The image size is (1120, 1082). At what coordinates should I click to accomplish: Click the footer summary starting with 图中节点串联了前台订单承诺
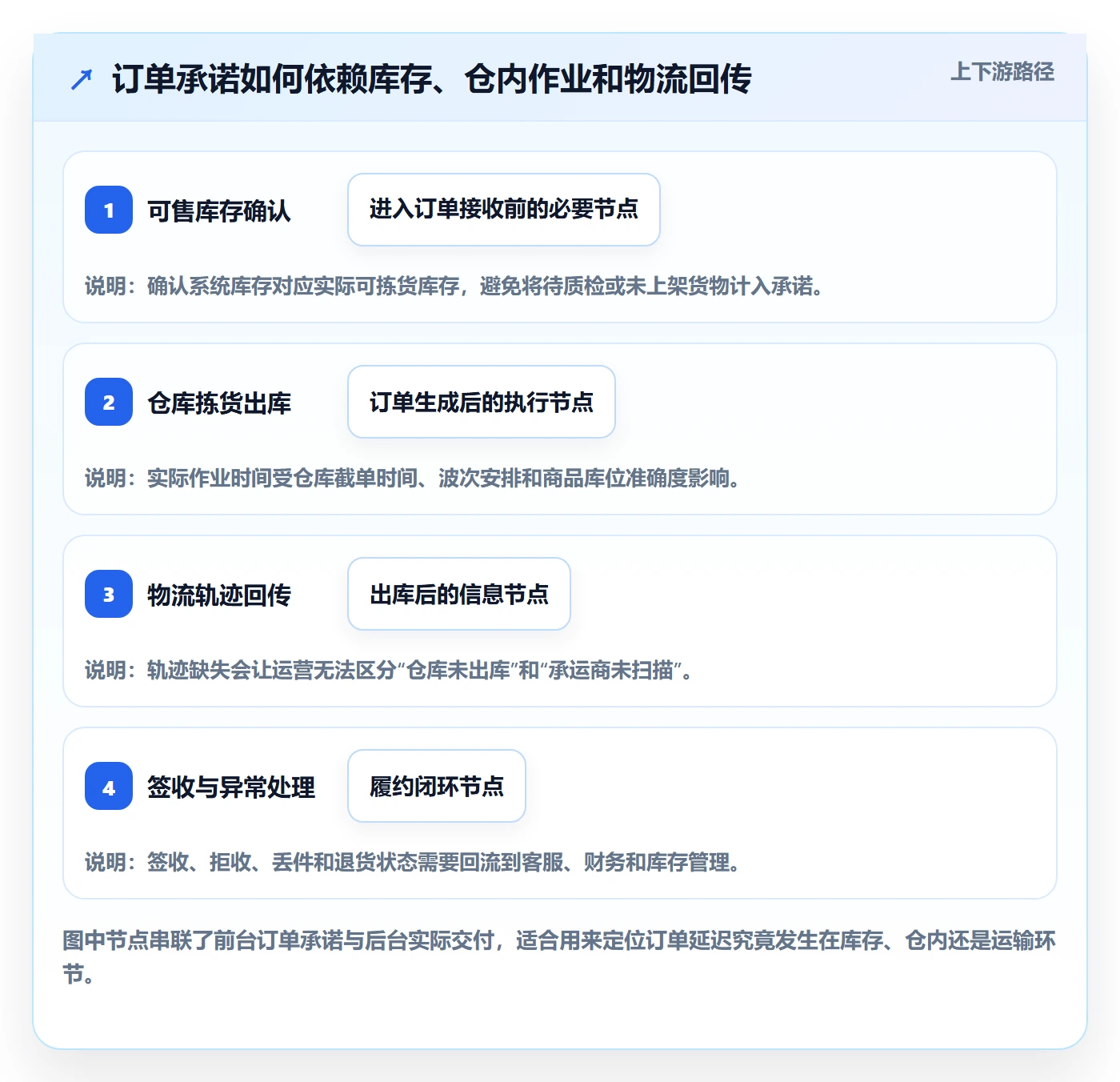559,957
